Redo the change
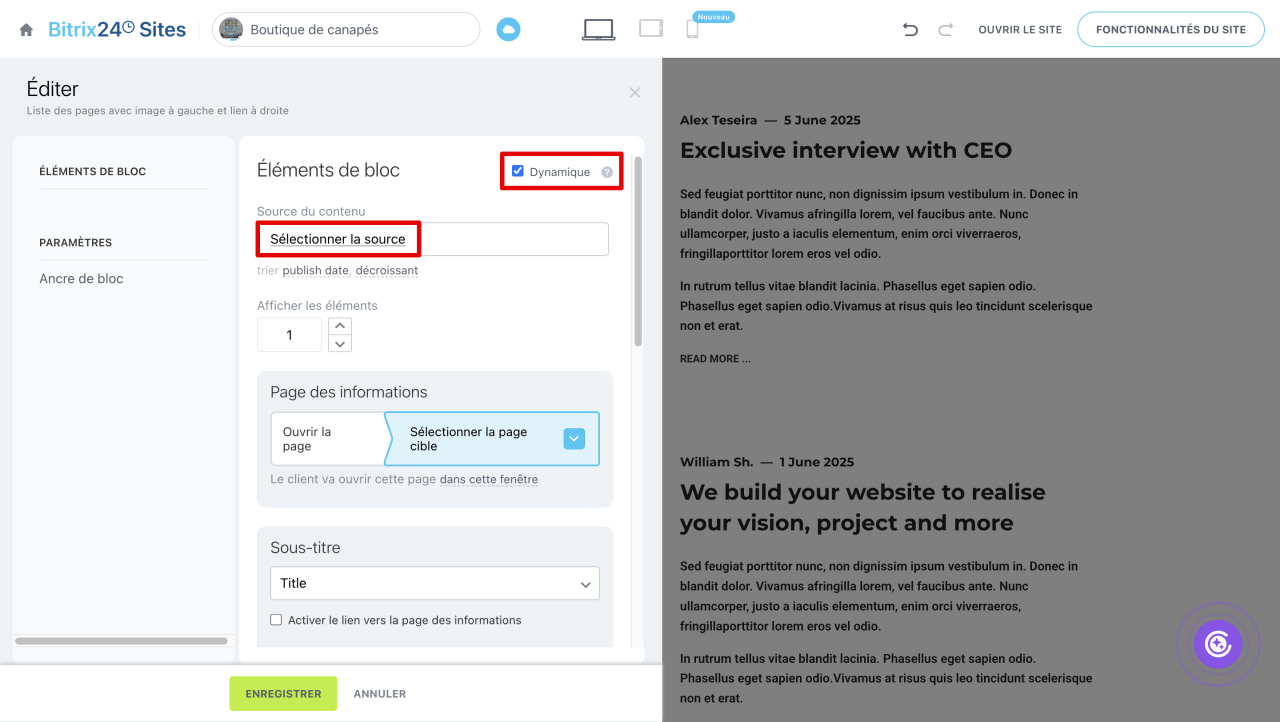The height and width of the screenshot is (722, 1280). [x=945, y=30]
